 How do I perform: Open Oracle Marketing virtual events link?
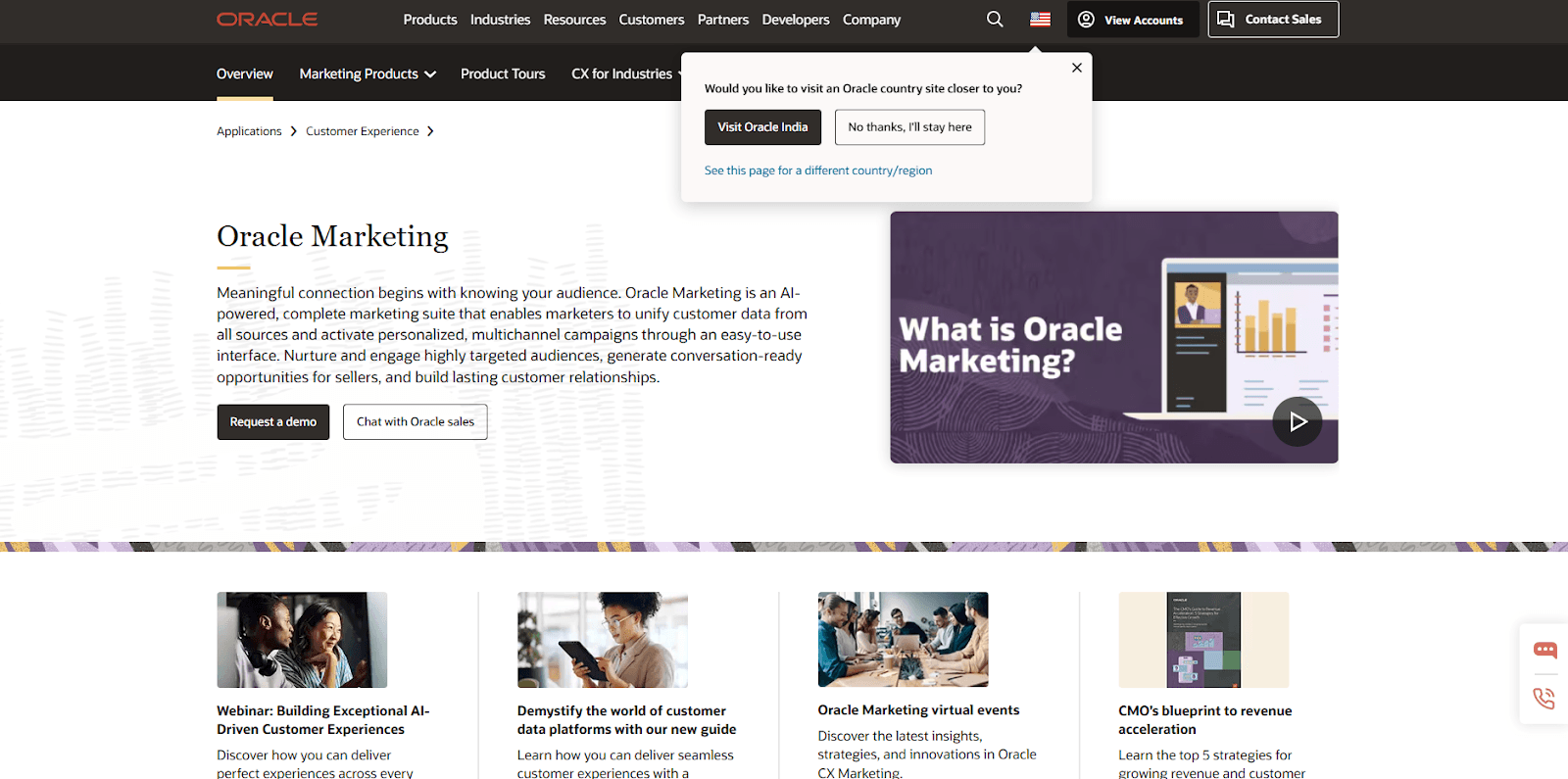(x=919, y=710)
